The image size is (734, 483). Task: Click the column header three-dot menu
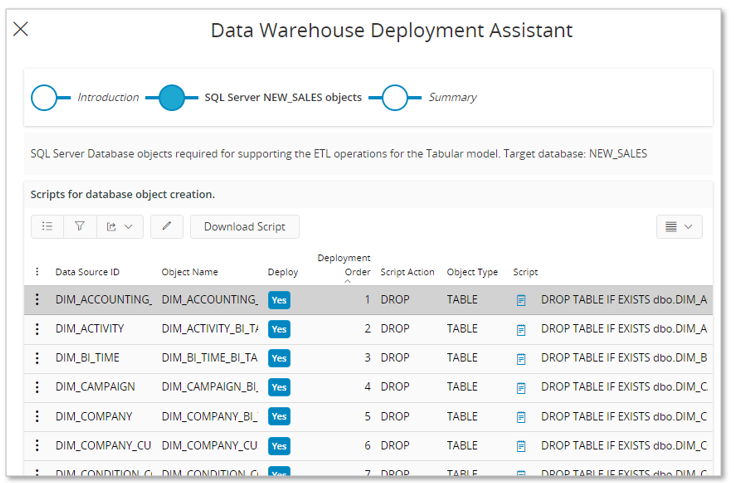[38, 272]
